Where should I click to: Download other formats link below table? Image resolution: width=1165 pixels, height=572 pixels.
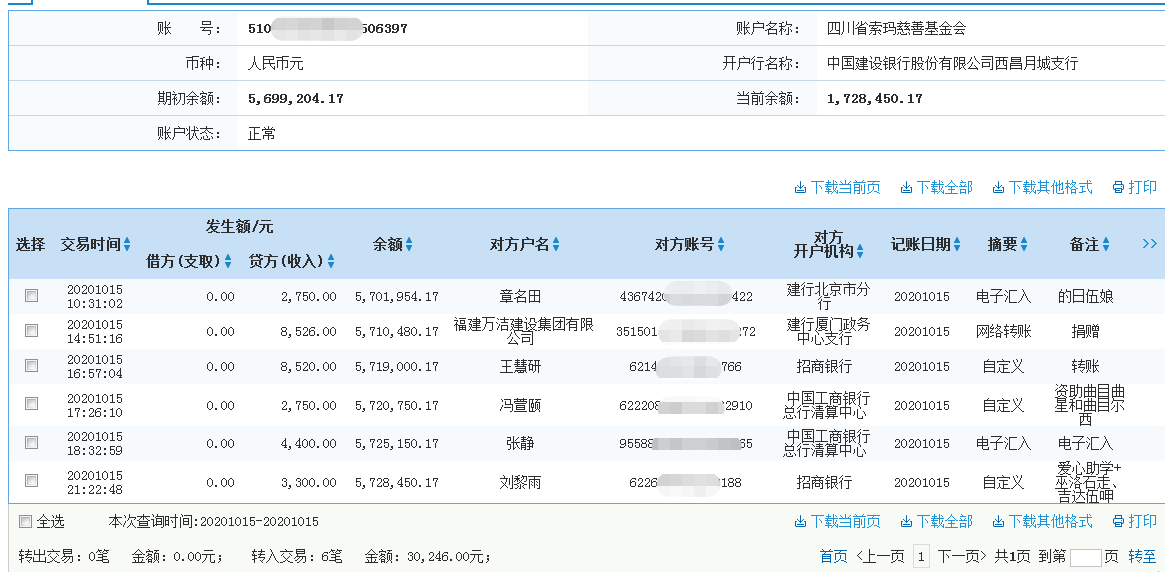(1042, 521)
